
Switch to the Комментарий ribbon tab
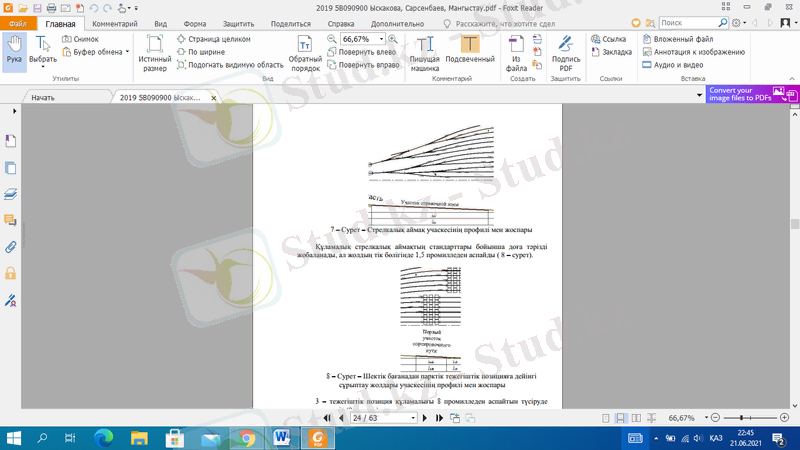pos(115,23)
